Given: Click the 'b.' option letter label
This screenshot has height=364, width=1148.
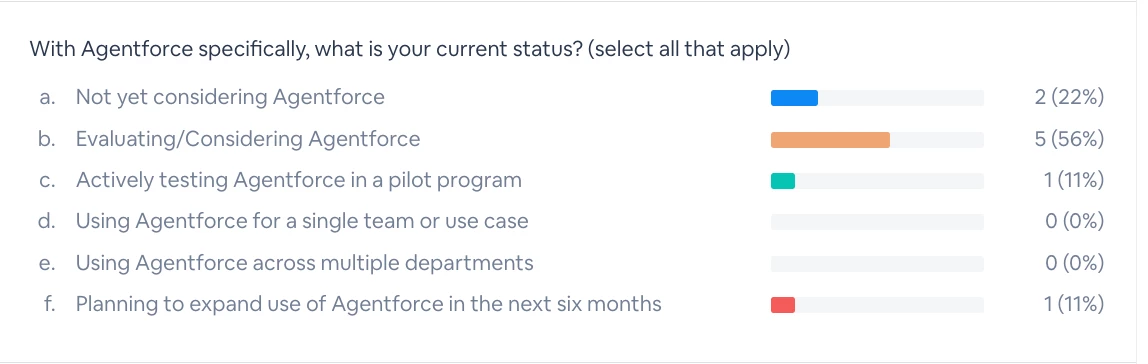Looking at the screenshot, I should [48, 139].
